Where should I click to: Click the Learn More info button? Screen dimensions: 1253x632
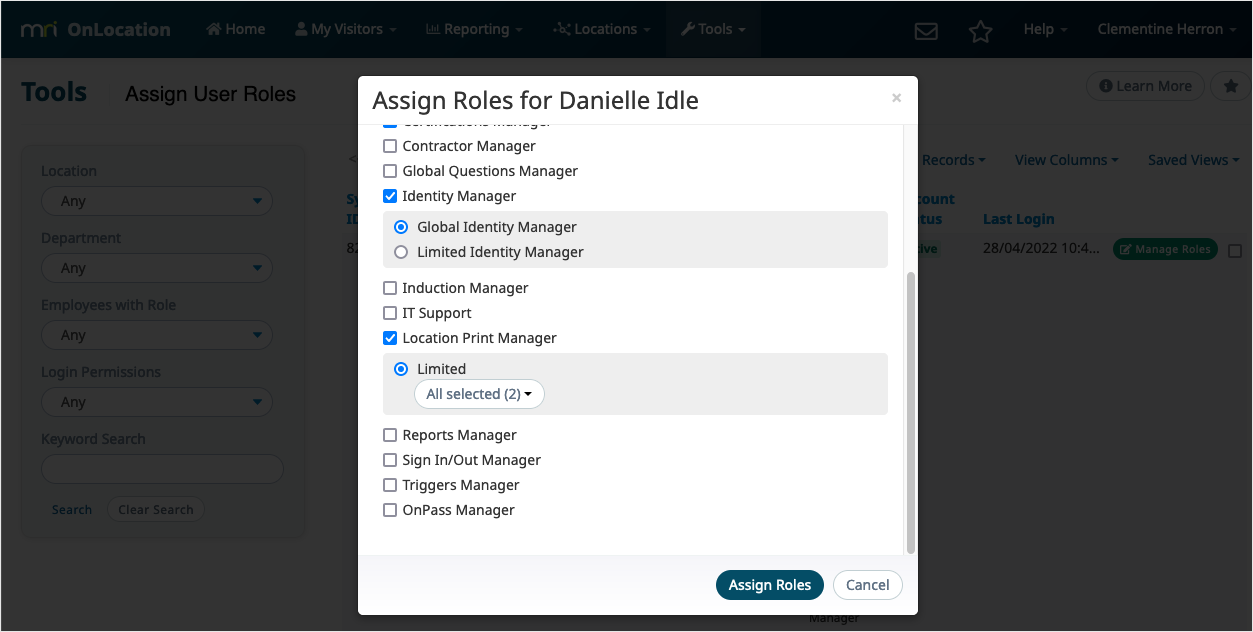point(1145,86)
